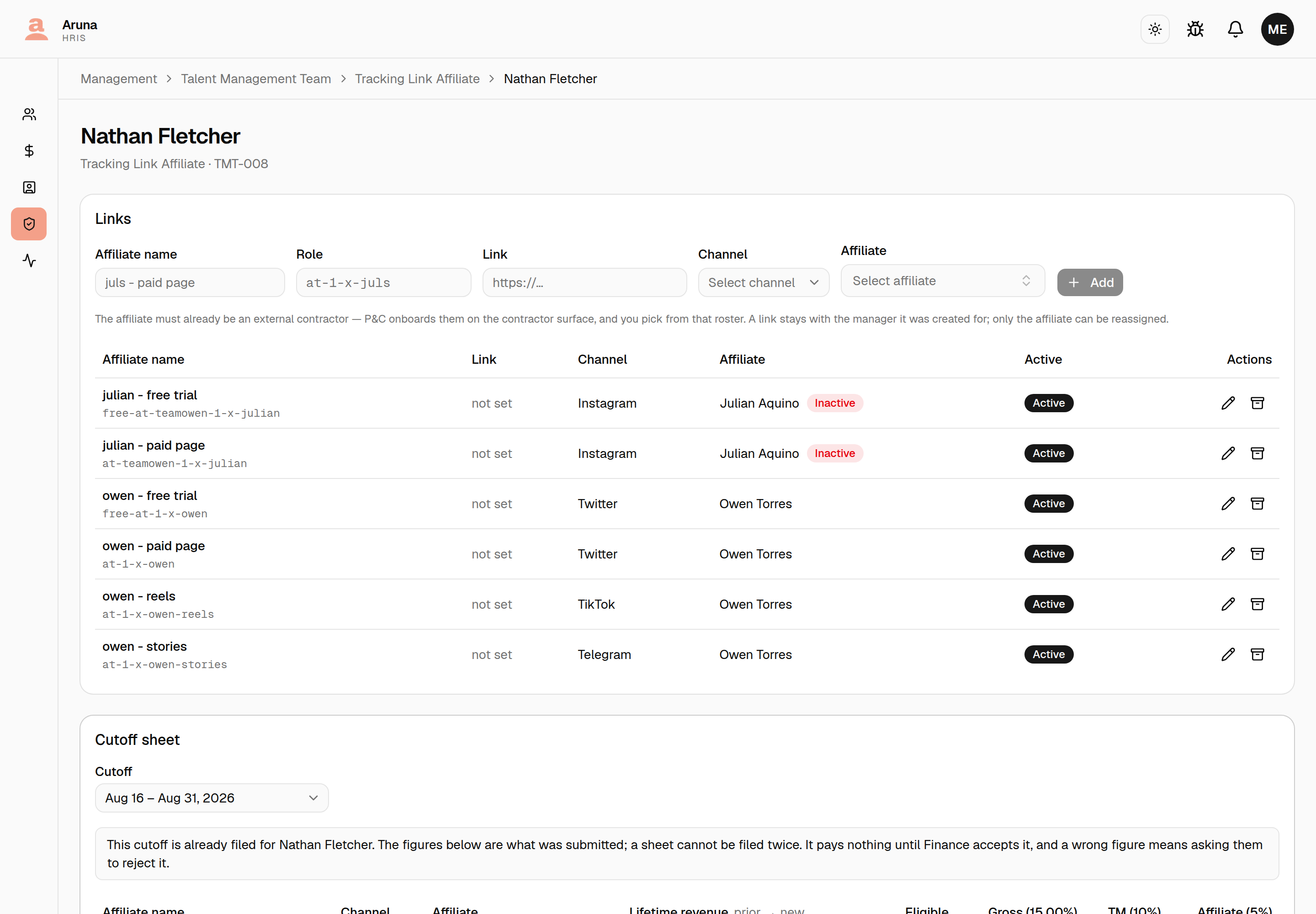This screenshot has height=914, width=1316.
Task: Click Julian Aquino in julian - free trial row
Action: pyautogui.click(x=759, y=403)
